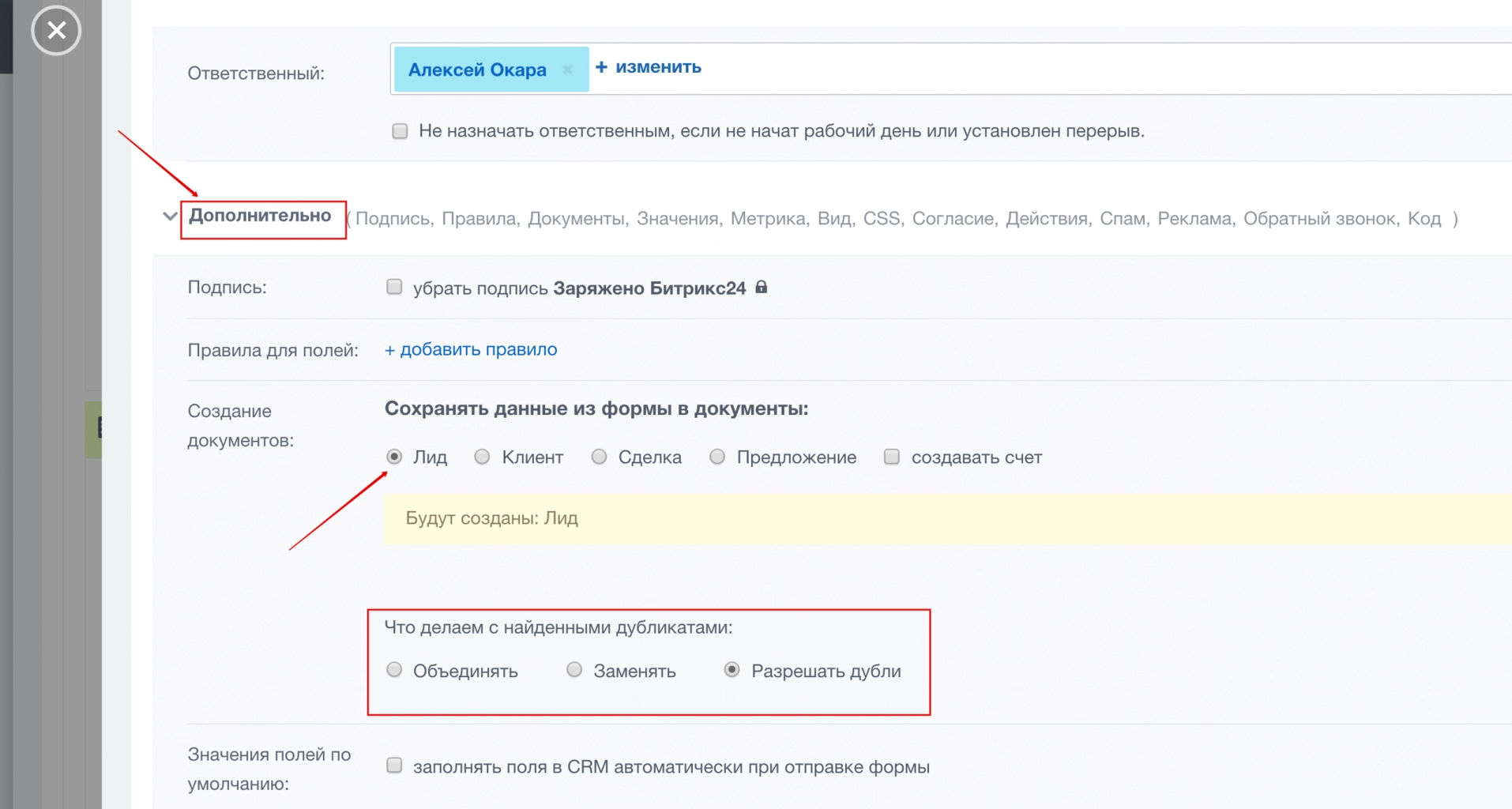Choose Разрешать дубли option
1512x809 pixels.
tap(731, 670)
